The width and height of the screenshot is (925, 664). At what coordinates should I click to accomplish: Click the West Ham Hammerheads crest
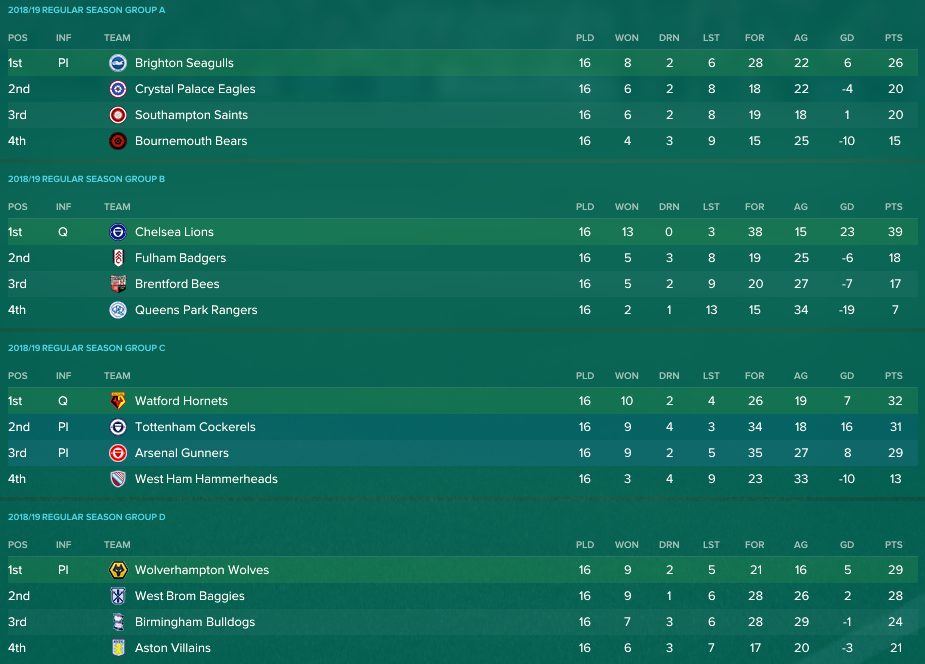(118, 479)
